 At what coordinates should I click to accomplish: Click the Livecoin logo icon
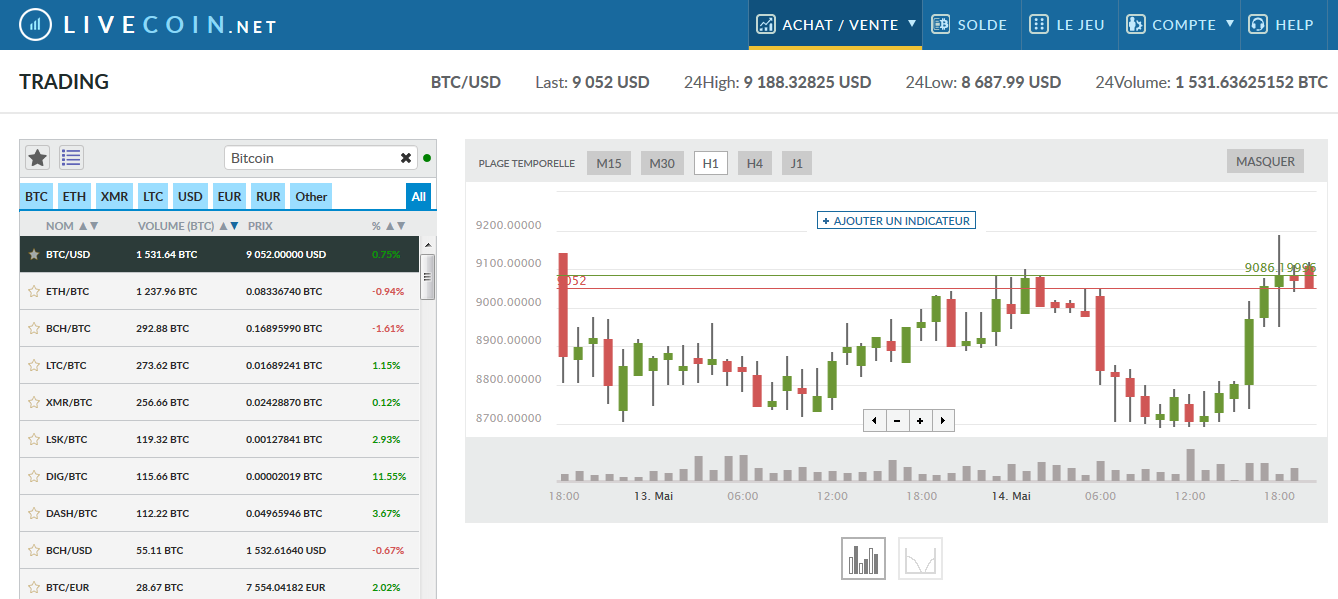36,24
